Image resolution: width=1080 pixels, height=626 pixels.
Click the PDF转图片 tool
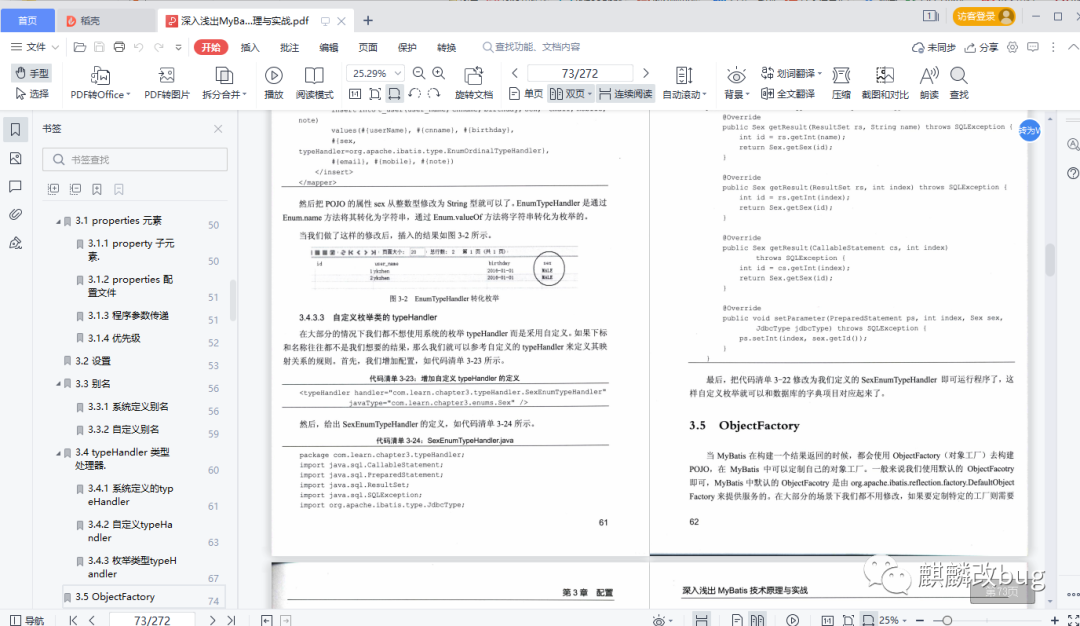click(167, 83)
